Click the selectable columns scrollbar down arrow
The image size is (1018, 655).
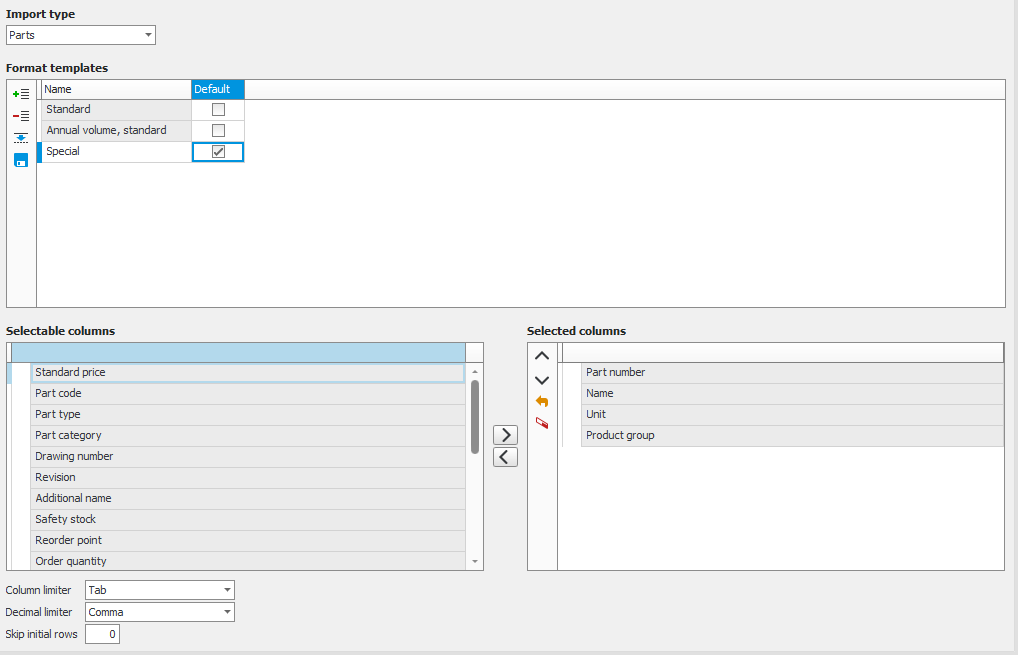pos(473,561)
